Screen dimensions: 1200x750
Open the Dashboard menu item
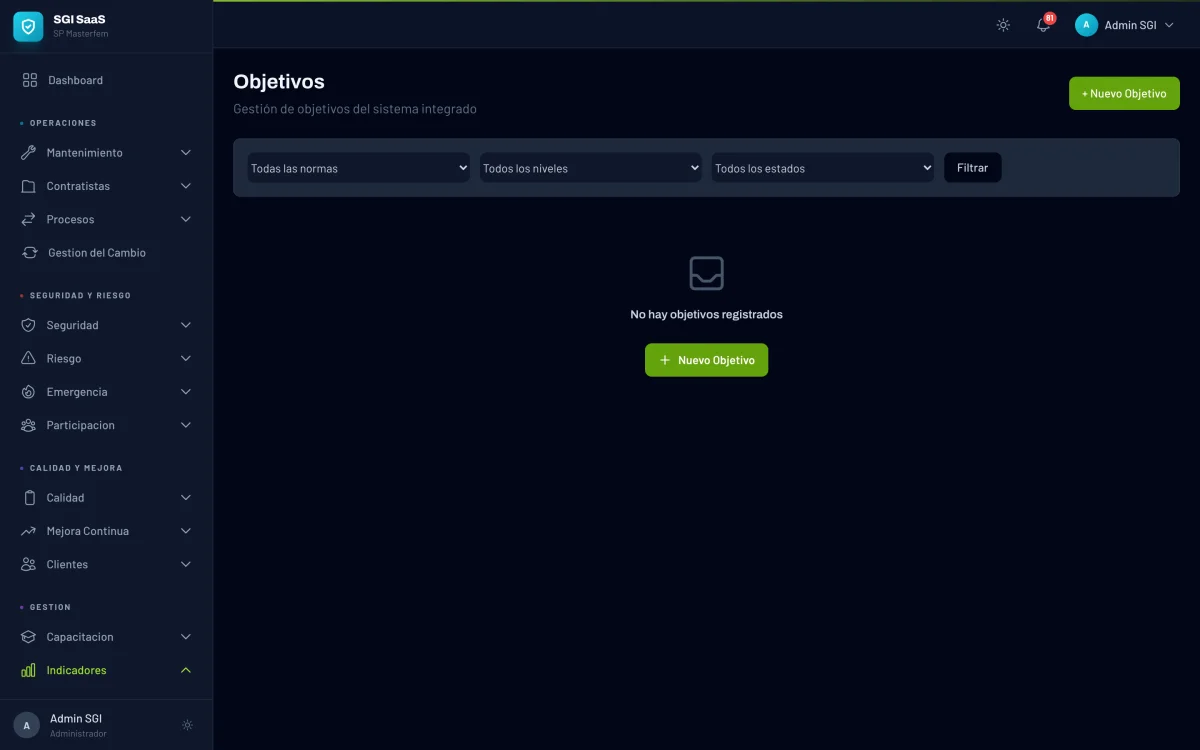(75, 80)
